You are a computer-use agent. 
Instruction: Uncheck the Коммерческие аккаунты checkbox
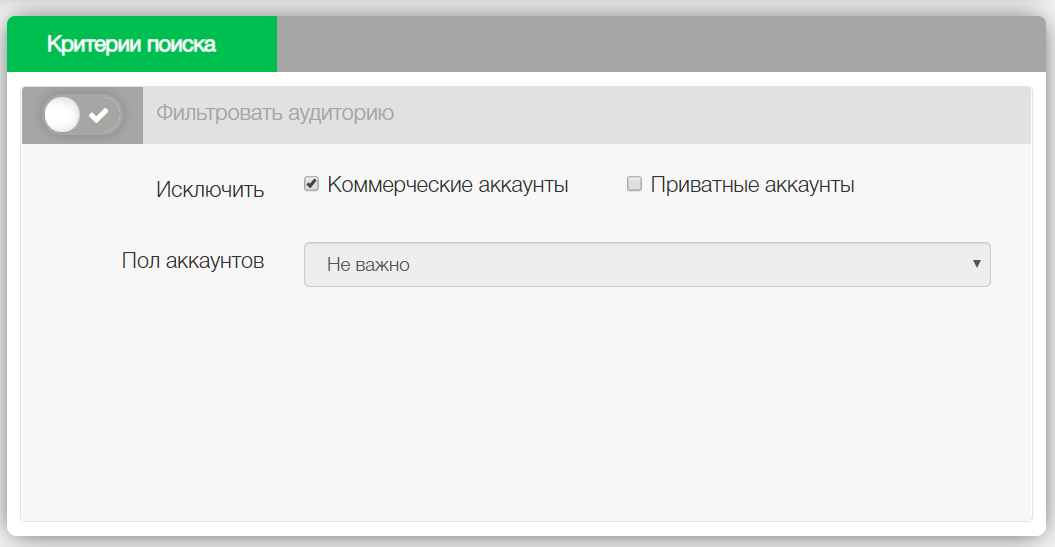point(311,184)
